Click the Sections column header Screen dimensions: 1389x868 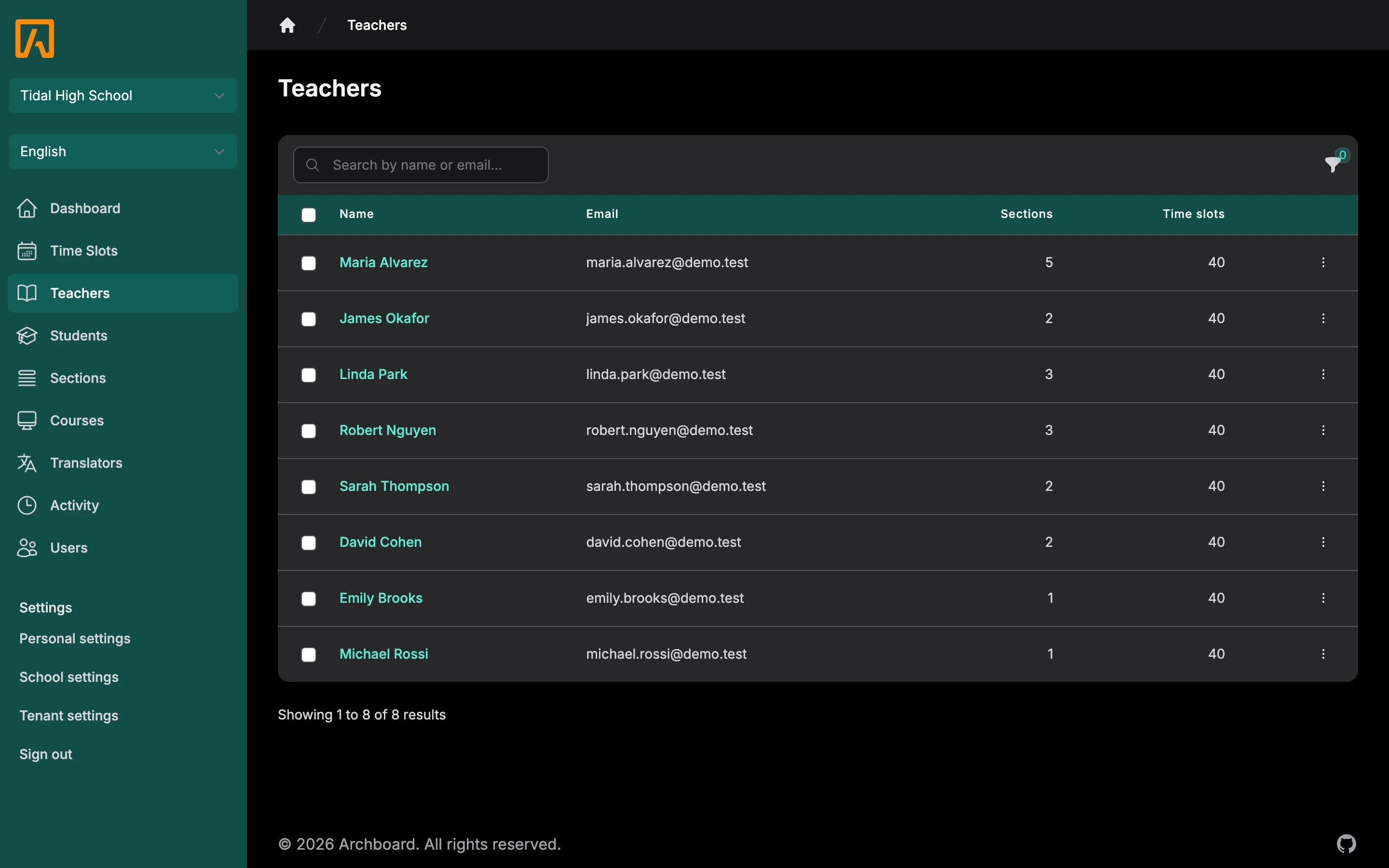click(1026, 214)
